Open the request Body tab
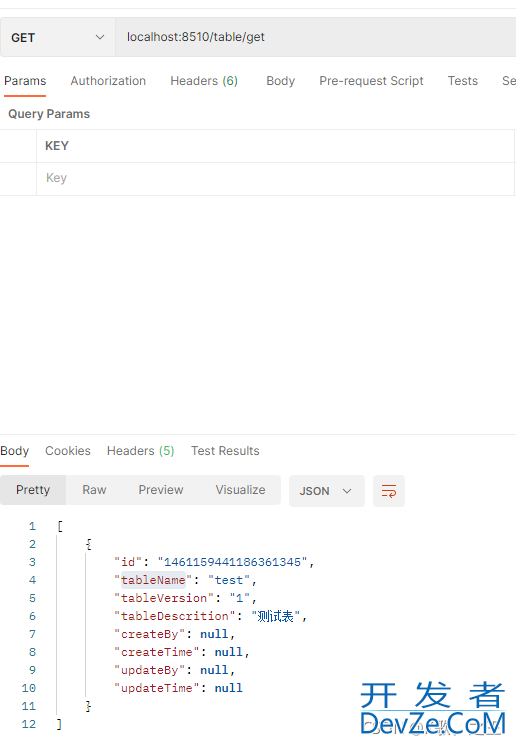Viewport: 516px width, 745px height. 280,81
